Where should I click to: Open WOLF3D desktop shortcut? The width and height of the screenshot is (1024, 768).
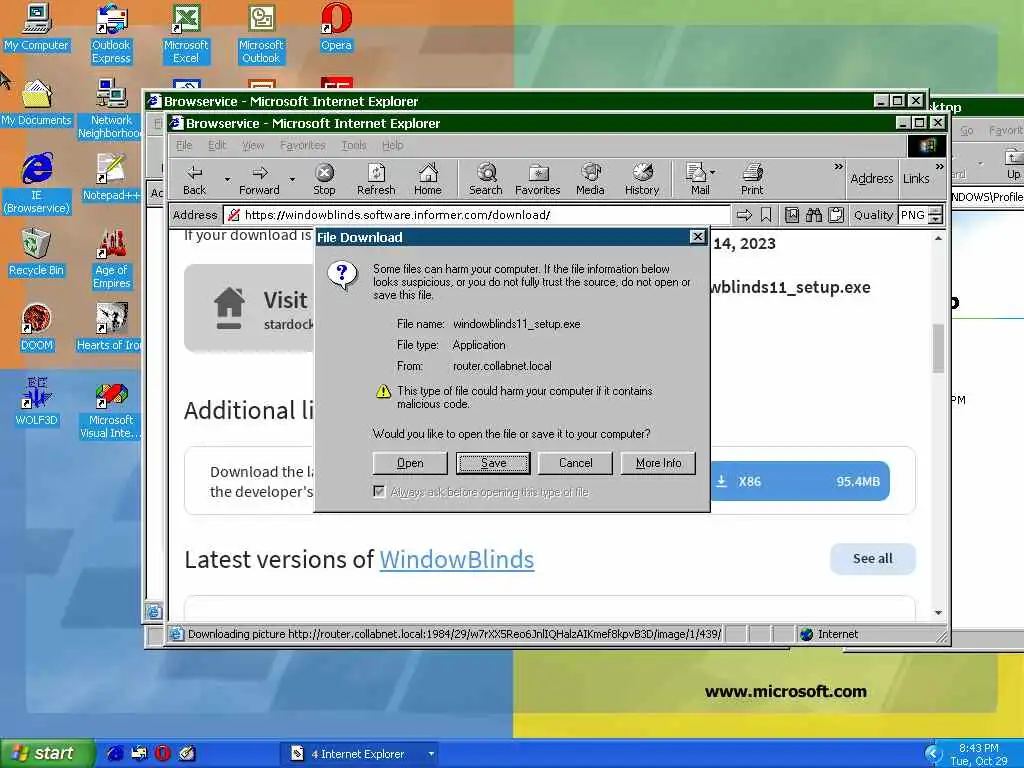[x=36, y=402]
